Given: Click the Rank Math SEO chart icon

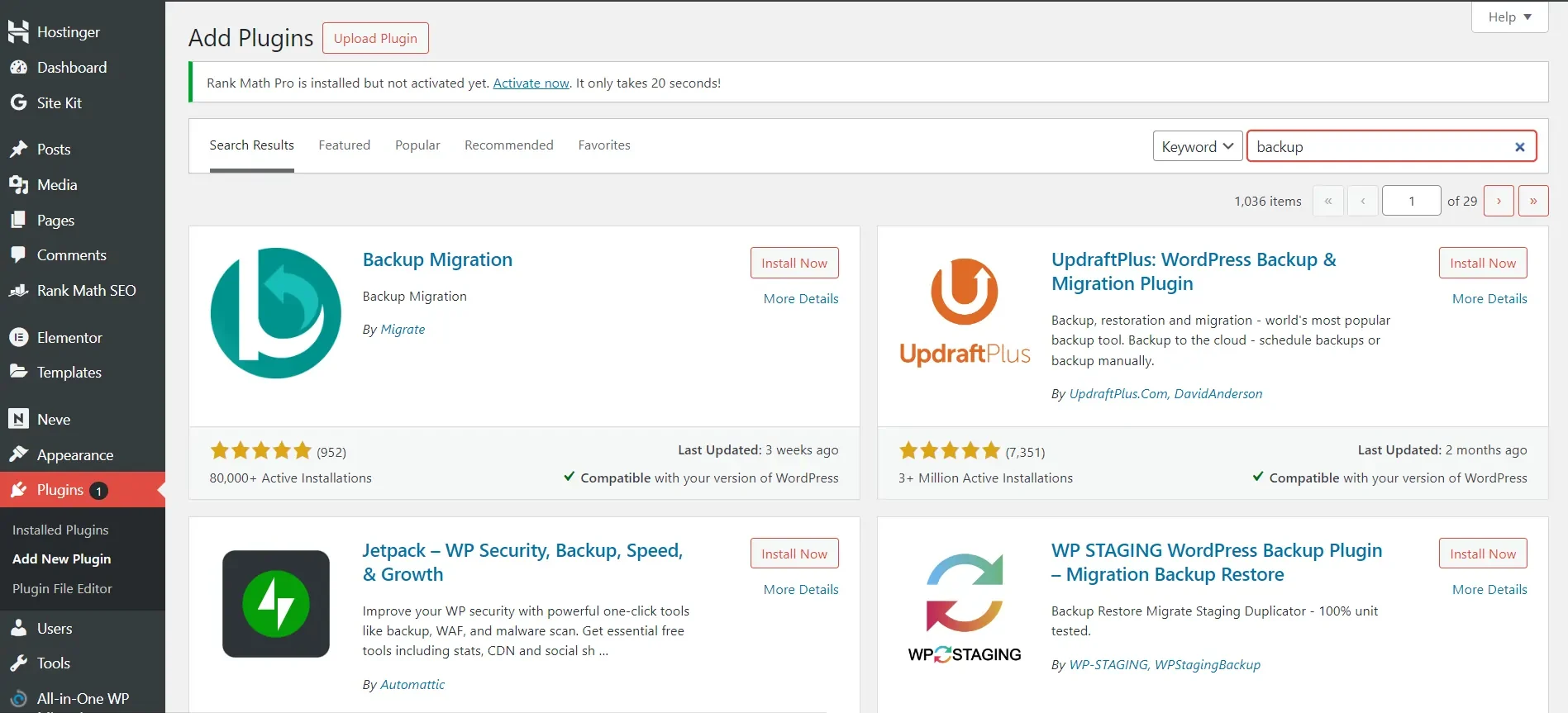Looking at the screenshot, I should (x=18, y=291).
